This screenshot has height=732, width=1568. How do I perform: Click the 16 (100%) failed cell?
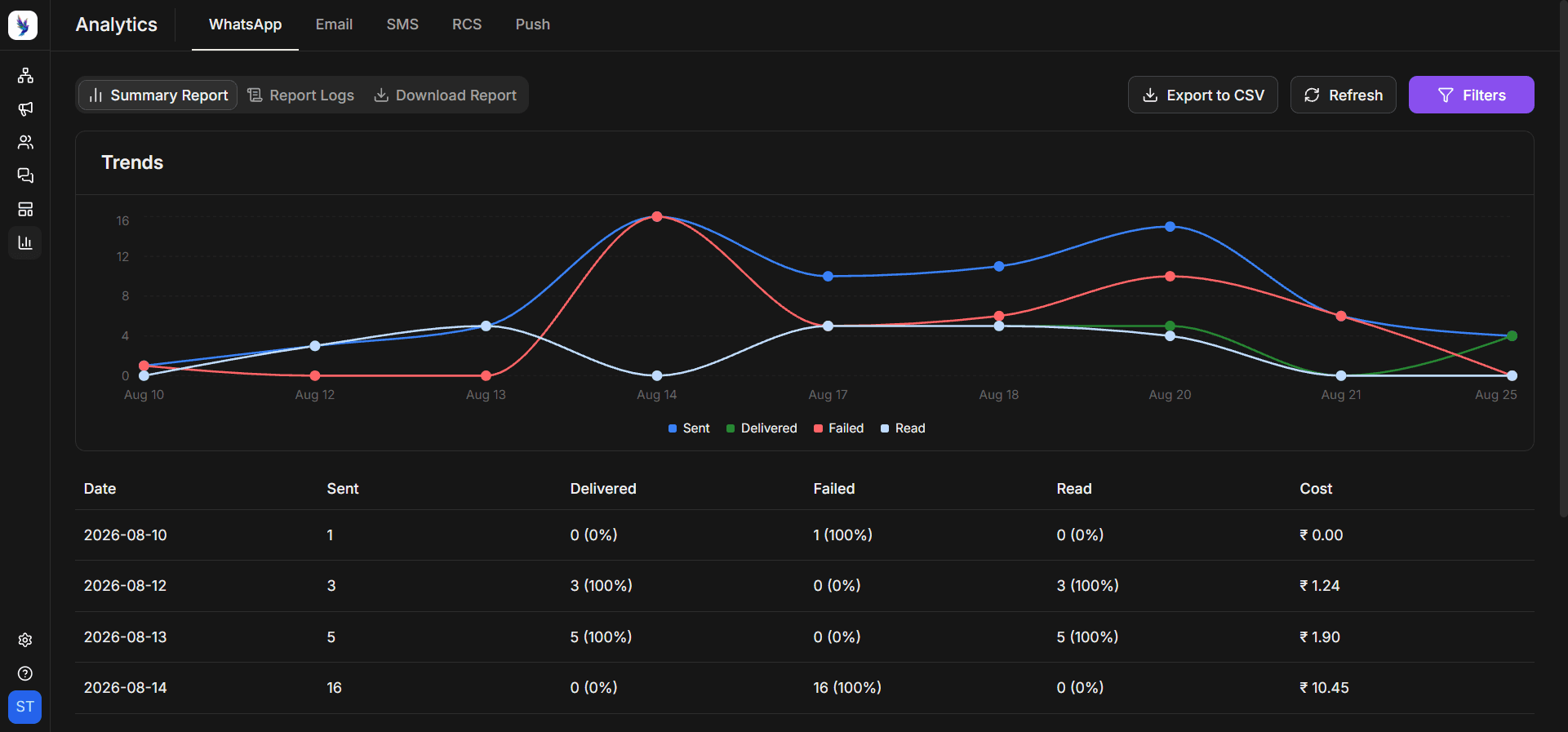pyautogui.click(x=847, y=688)
